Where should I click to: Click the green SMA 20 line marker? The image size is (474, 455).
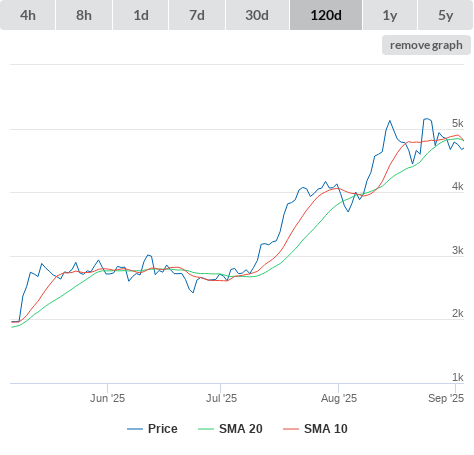206,429
